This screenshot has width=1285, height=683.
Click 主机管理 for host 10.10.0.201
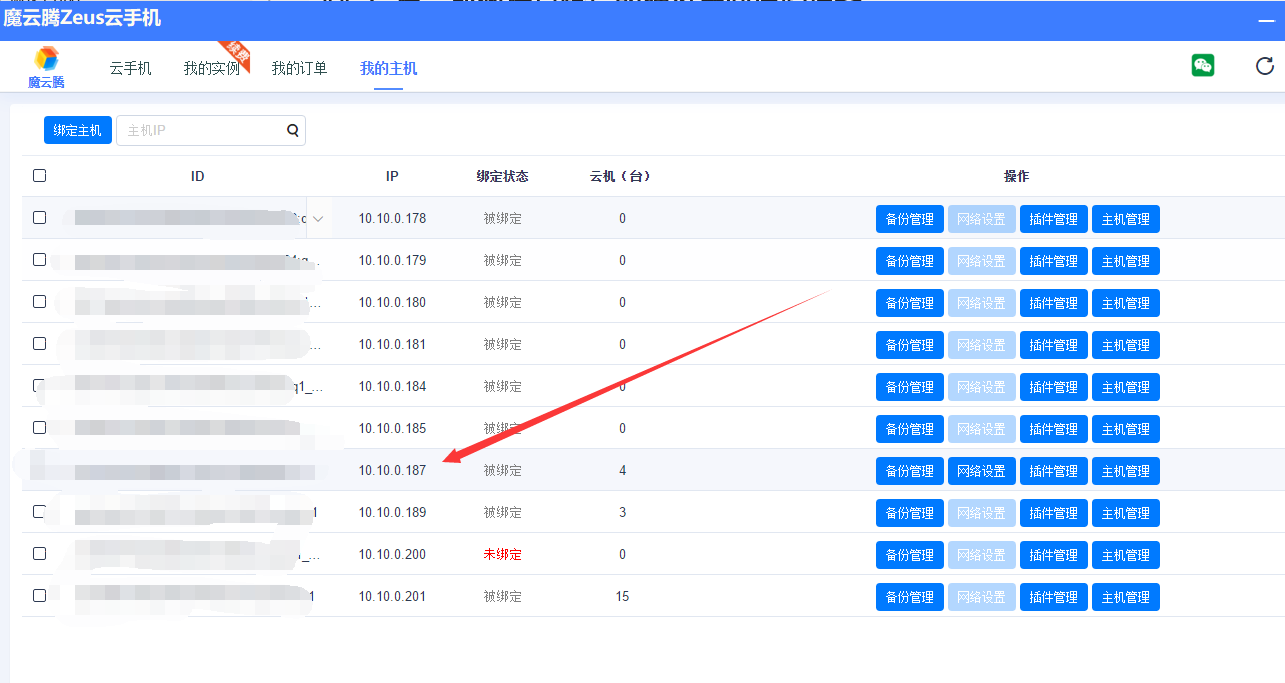pyautogui.click(x=1125, y=597)
